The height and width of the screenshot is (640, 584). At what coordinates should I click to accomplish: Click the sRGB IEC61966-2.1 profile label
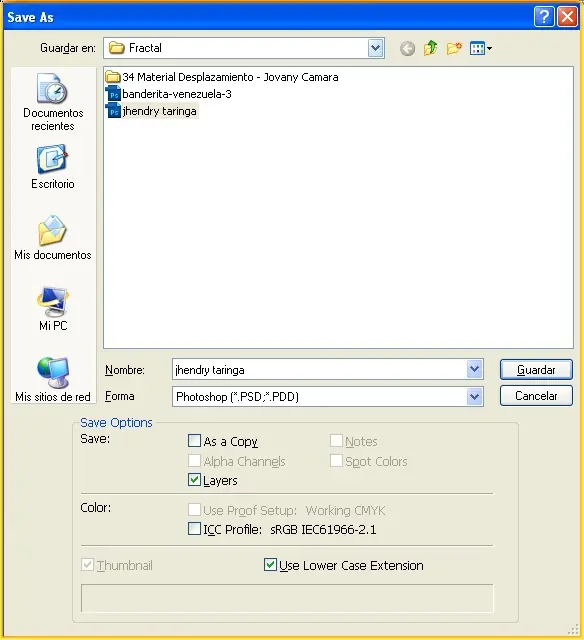coord(323,529)
